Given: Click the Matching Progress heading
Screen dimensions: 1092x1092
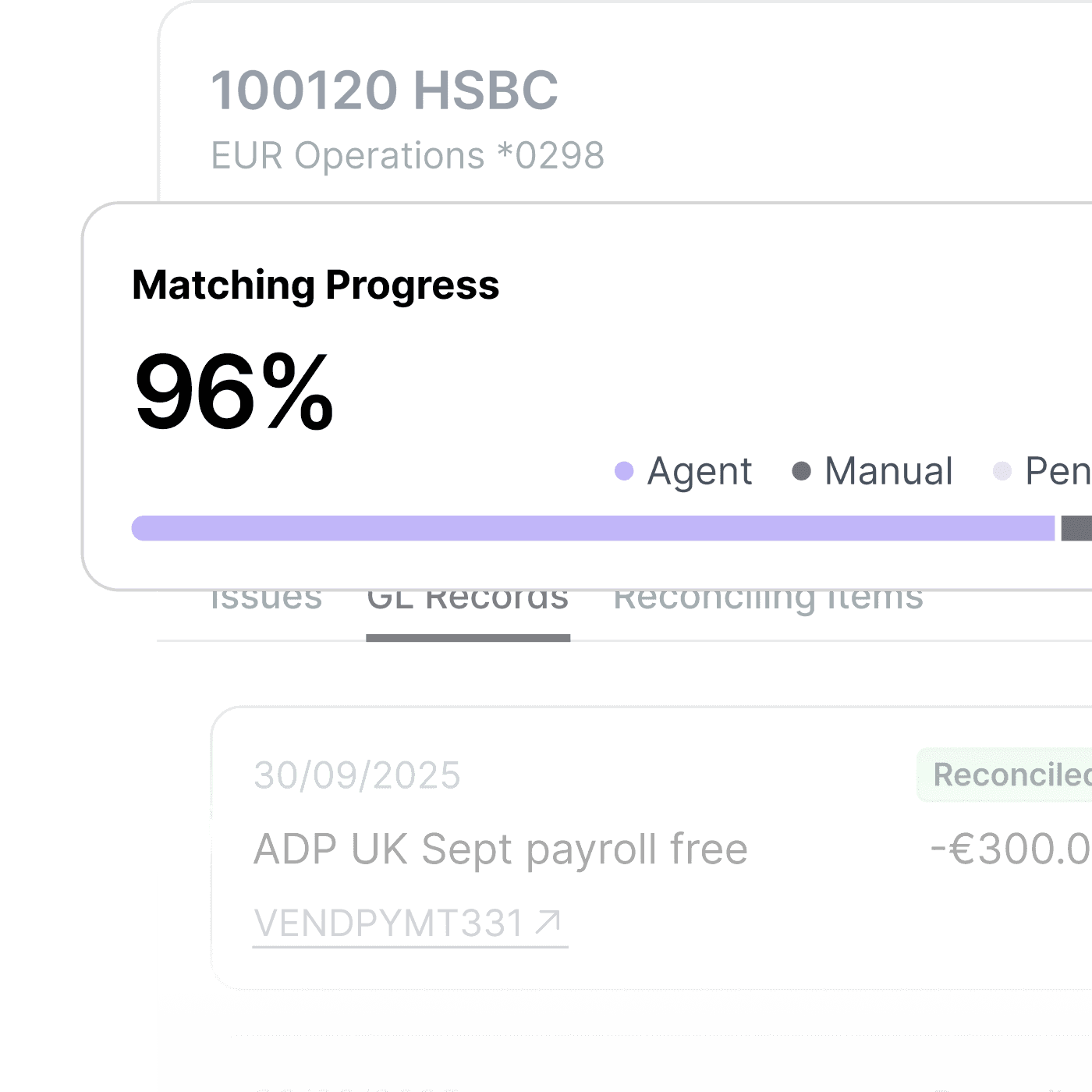Looking at the screenshot, I should coord(316,285).
